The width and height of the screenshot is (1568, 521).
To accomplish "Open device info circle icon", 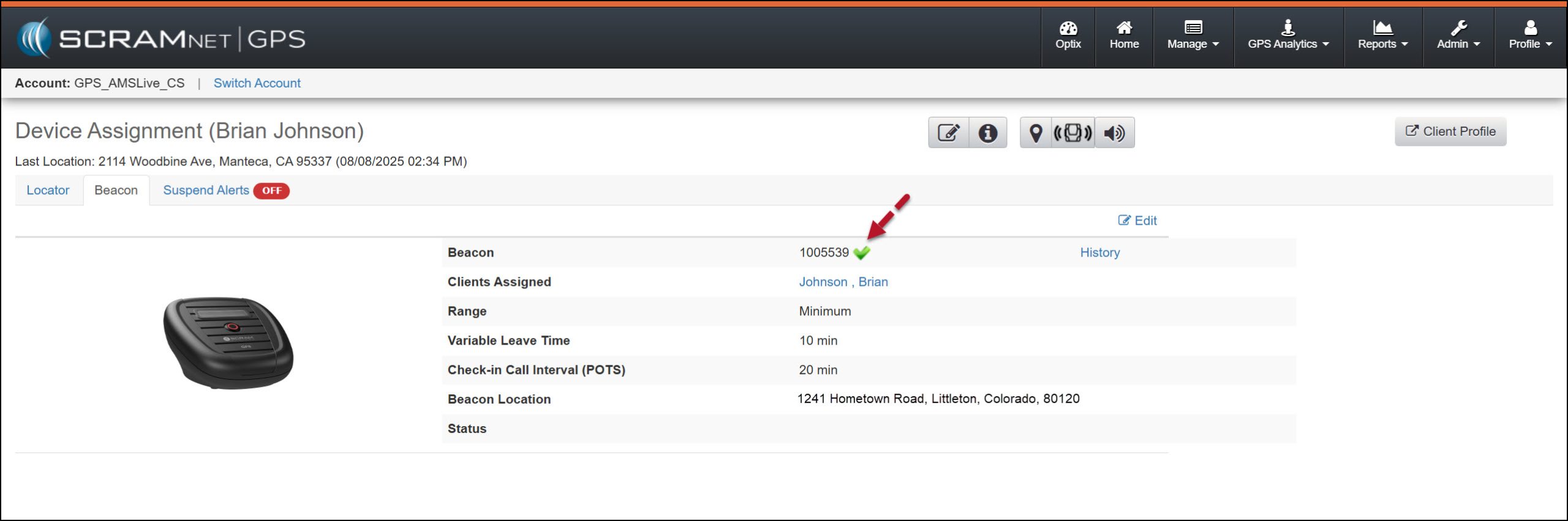I will (x=987, y=133).
